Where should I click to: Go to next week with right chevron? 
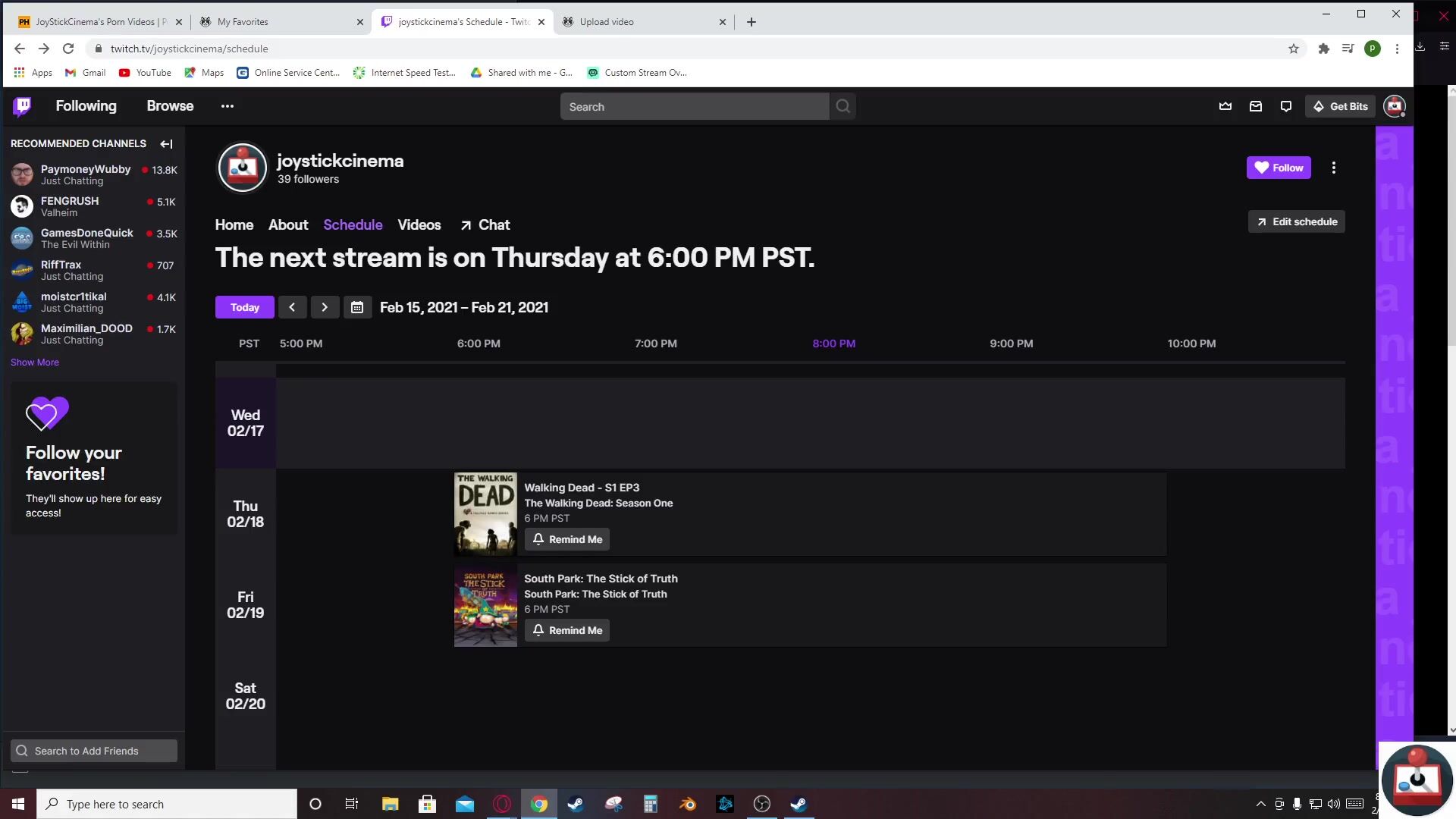[x=325, y=307]
